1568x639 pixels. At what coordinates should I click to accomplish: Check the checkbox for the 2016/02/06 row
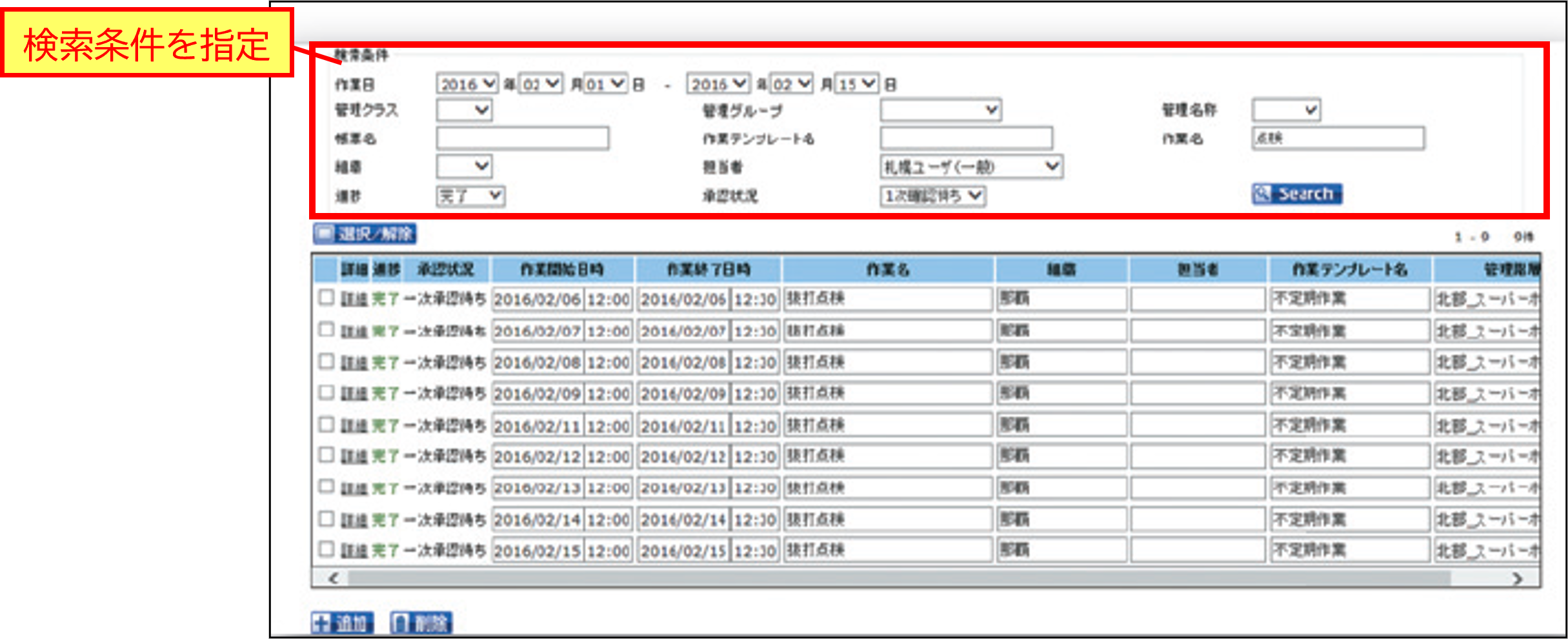pyautogui.click(x=327, y=298)
